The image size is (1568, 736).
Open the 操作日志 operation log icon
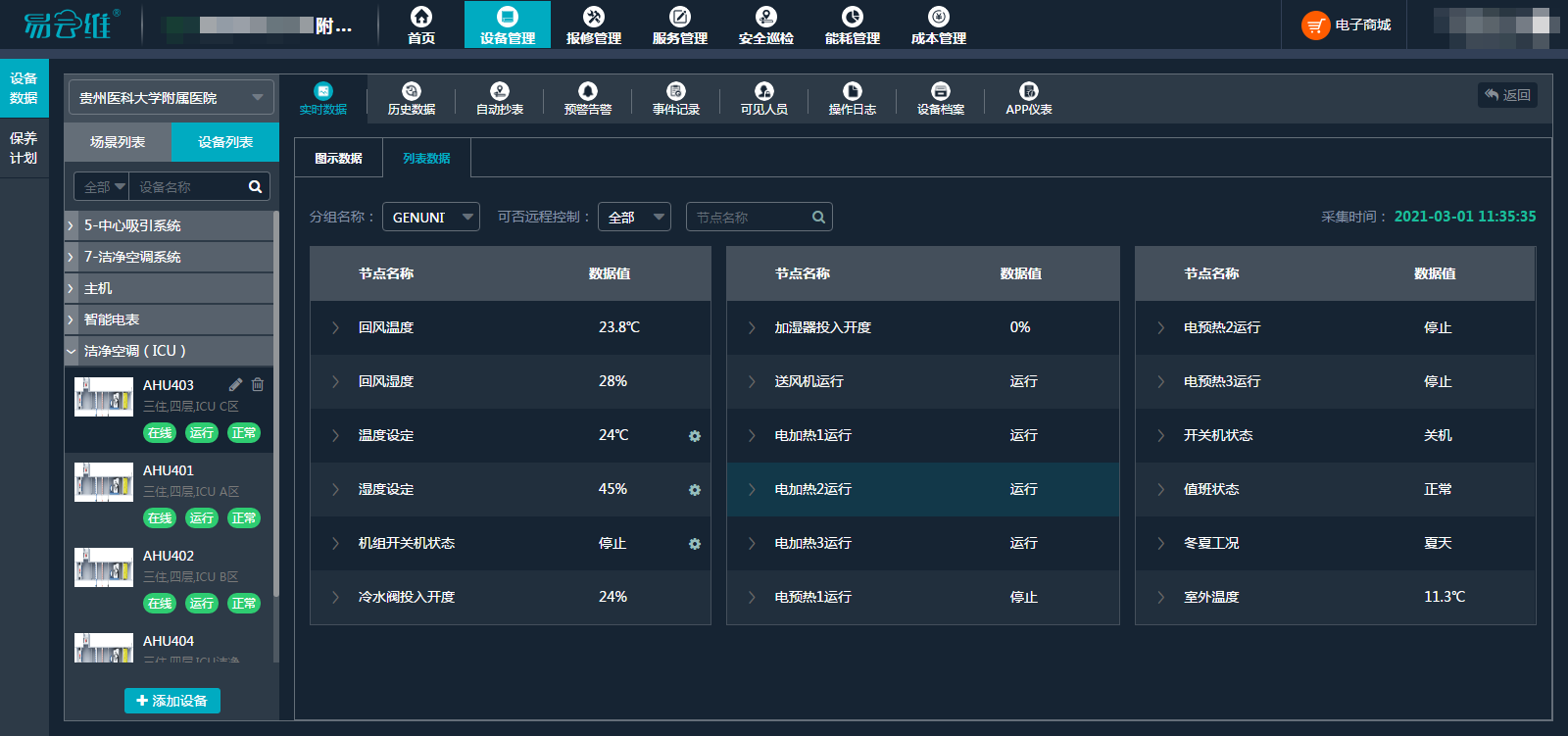pos(853,91)
